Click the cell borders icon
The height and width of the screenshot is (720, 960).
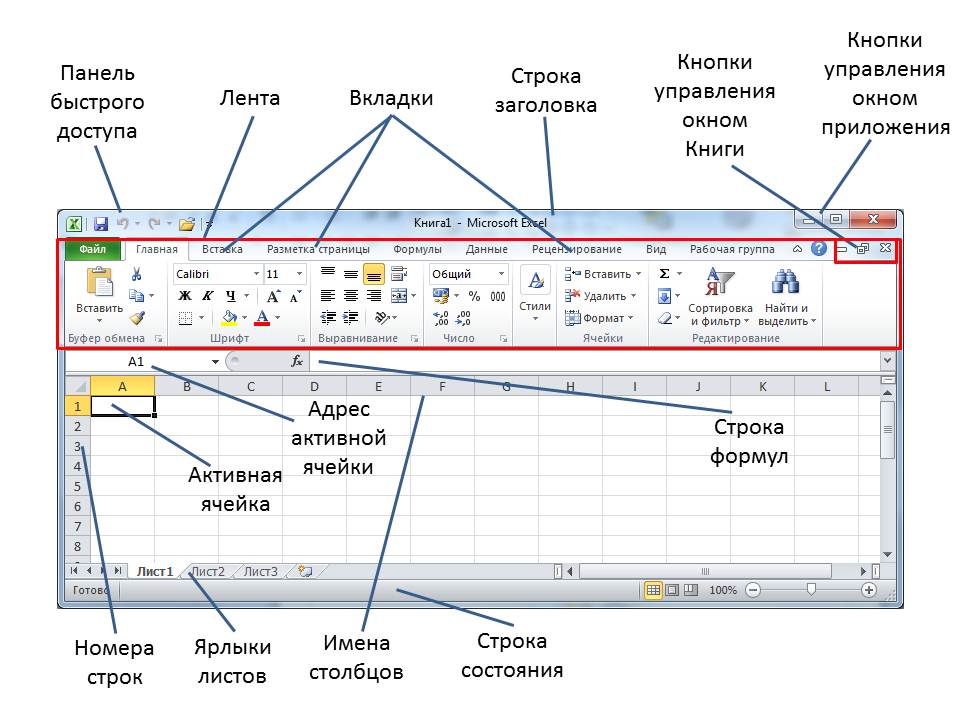pyautogui.click(x=185, y=318)
